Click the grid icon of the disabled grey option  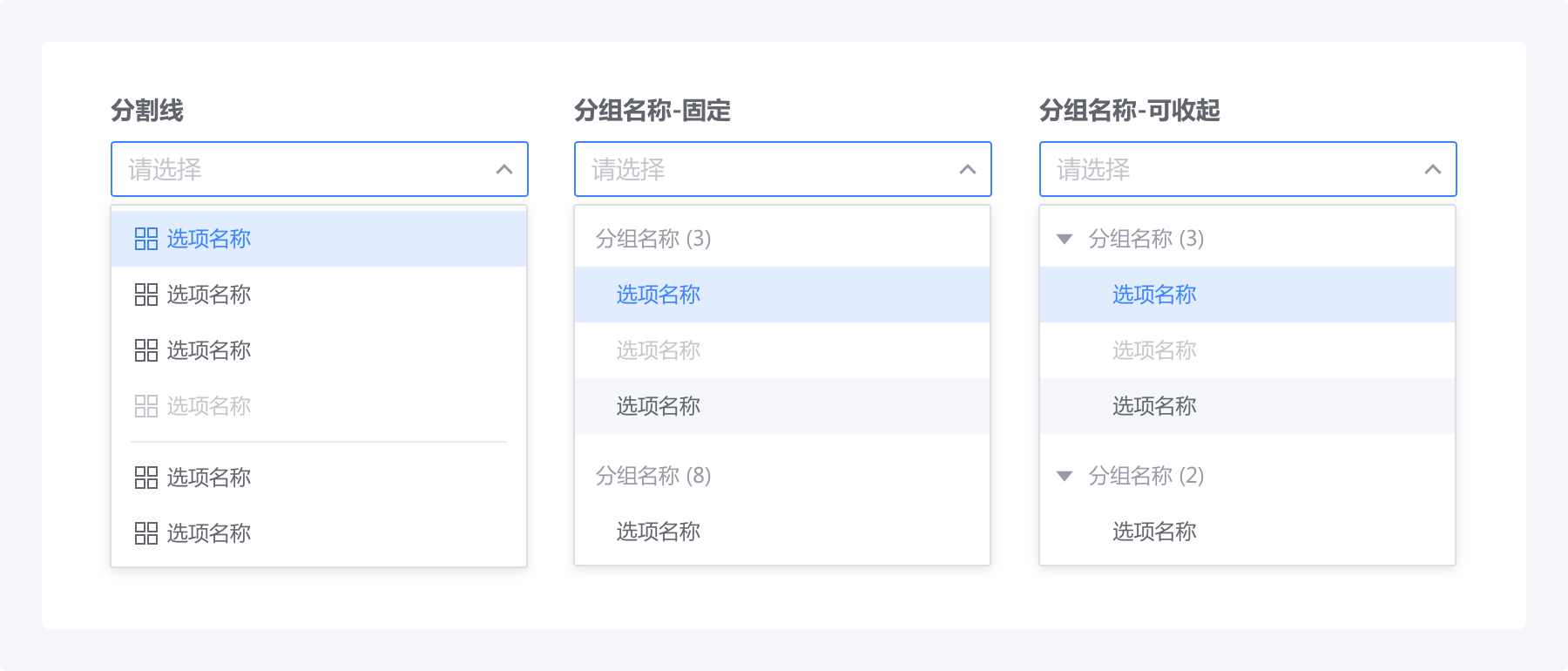(146, 406)
